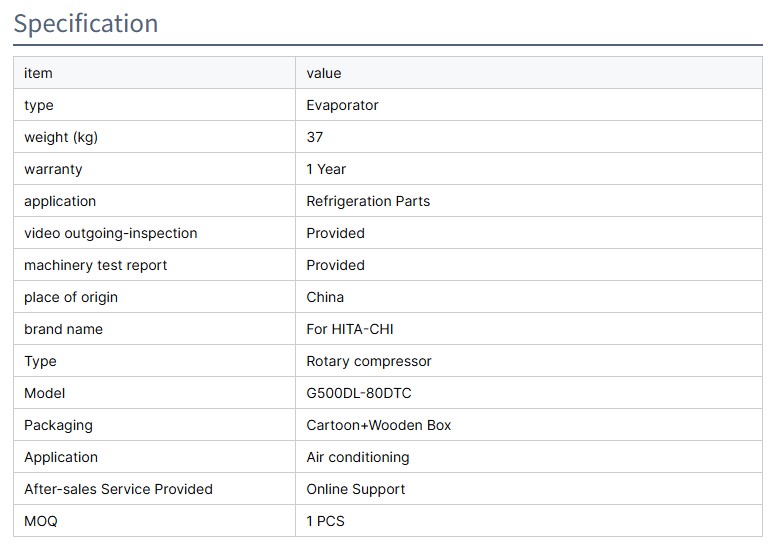Click the warranty row label
This screenshot has height=549, width=778.
(53, 169)
